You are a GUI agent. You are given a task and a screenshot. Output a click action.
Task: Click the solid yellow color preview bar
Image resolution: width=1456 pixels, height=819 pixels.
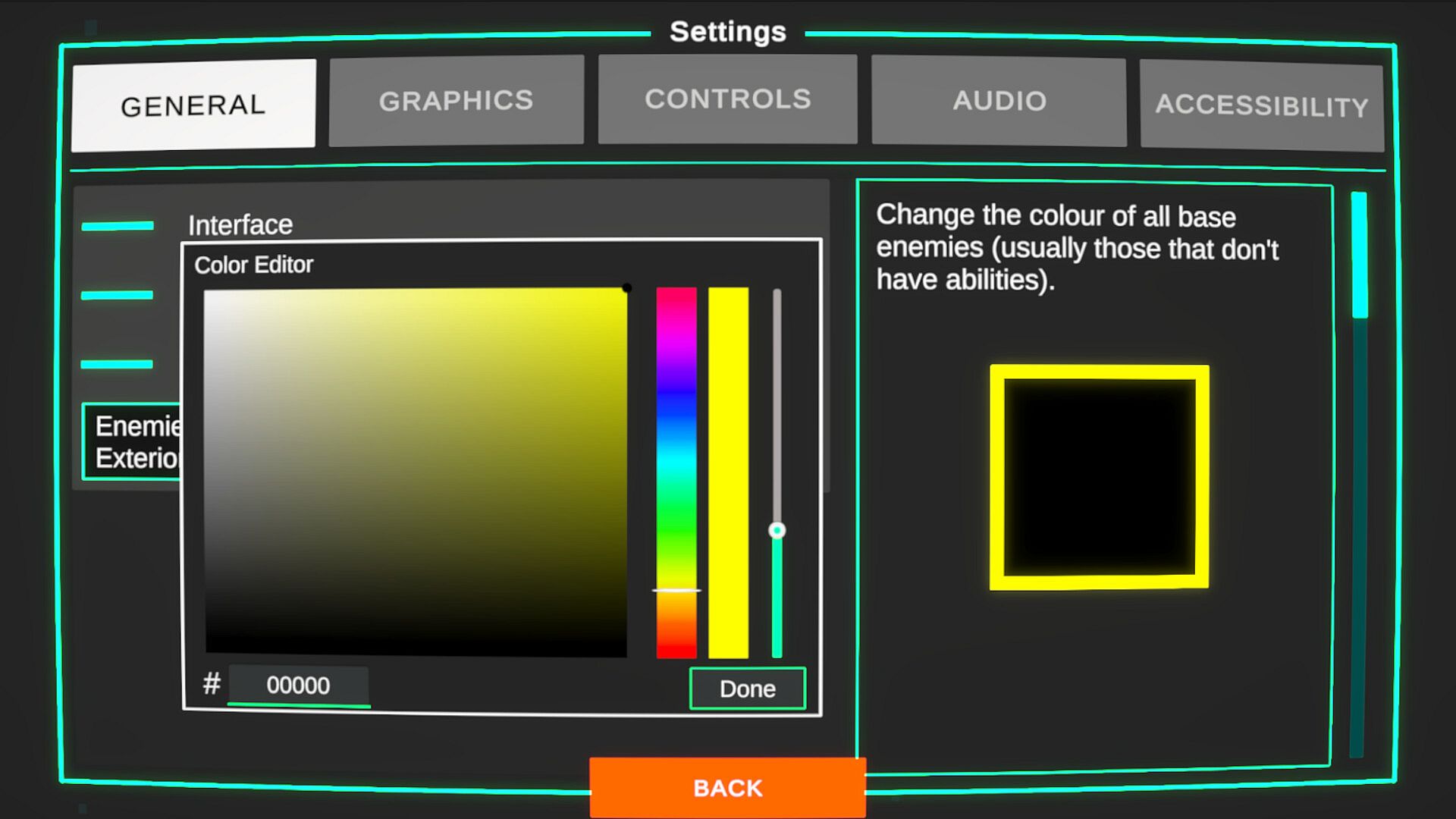(728, 472)
